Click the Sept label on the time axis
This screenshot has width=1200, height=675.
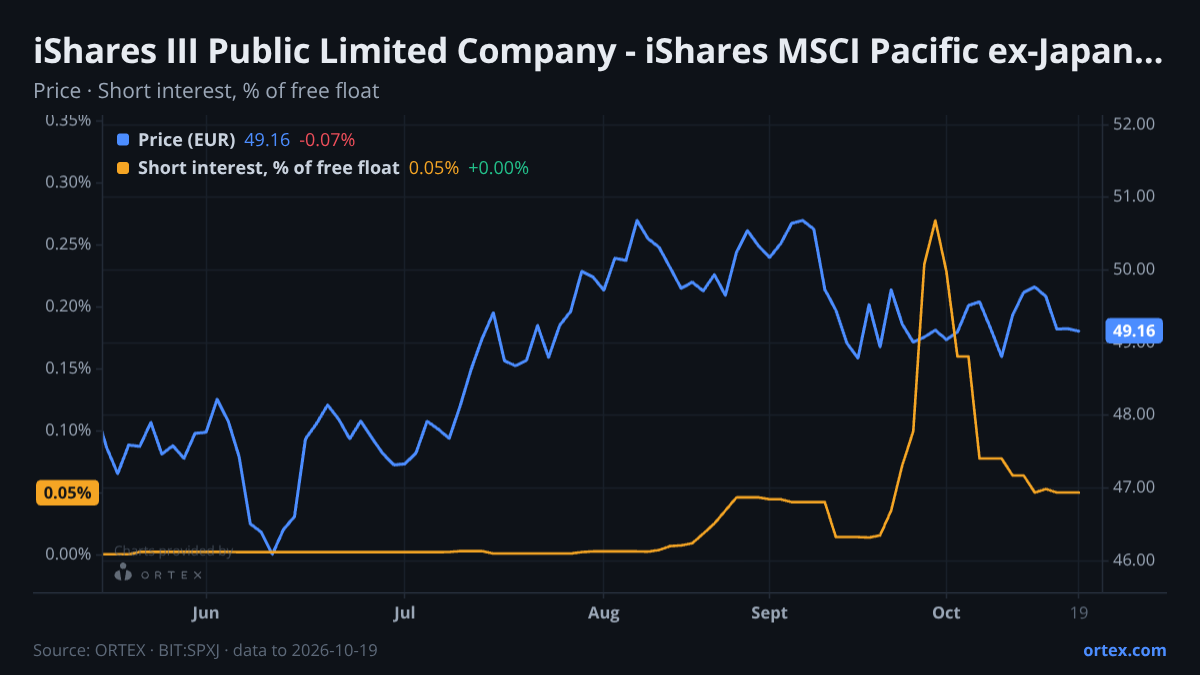(769, 612)
